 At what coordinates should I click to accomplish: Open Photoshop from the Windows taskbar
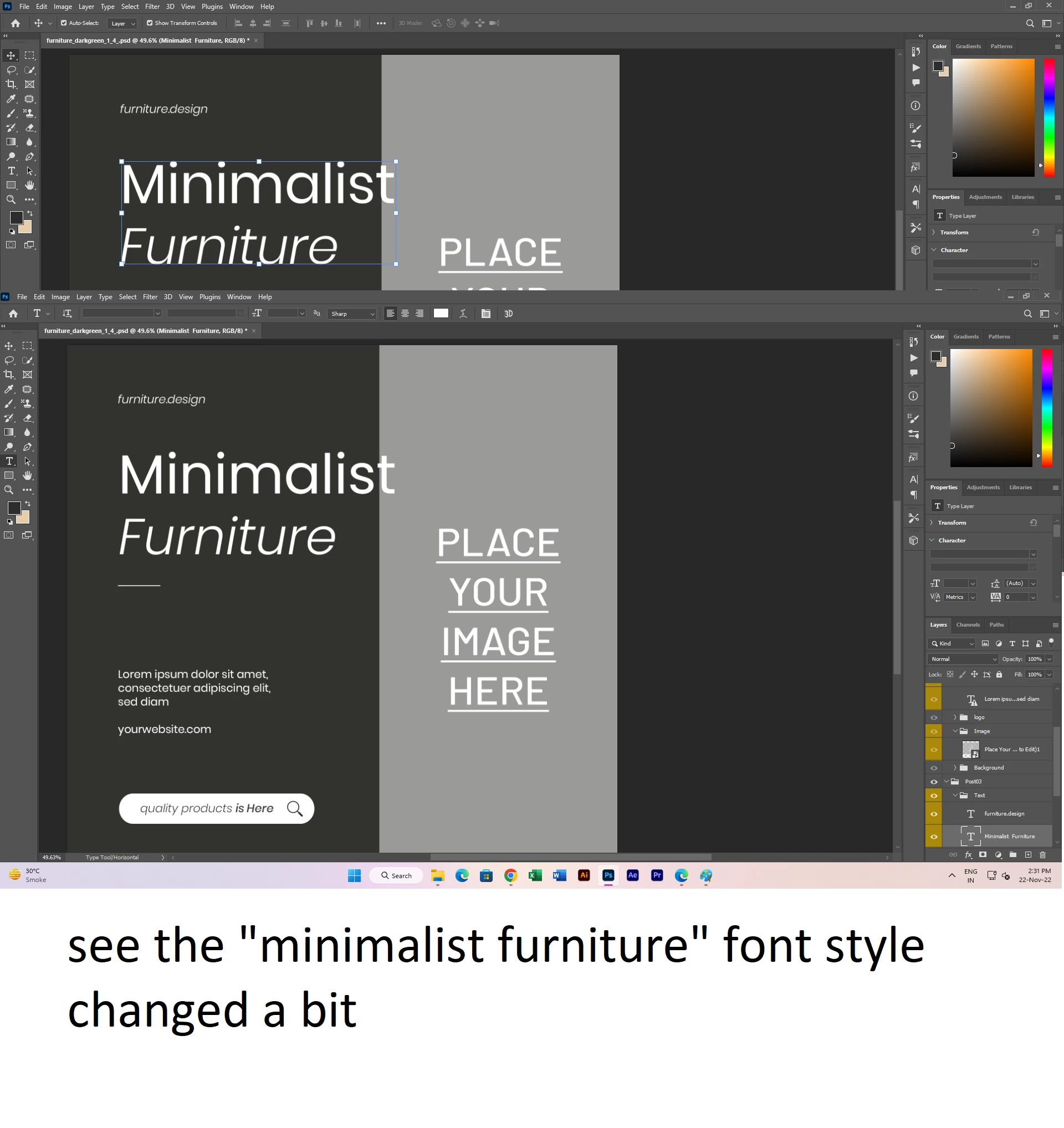click(608, 875)
